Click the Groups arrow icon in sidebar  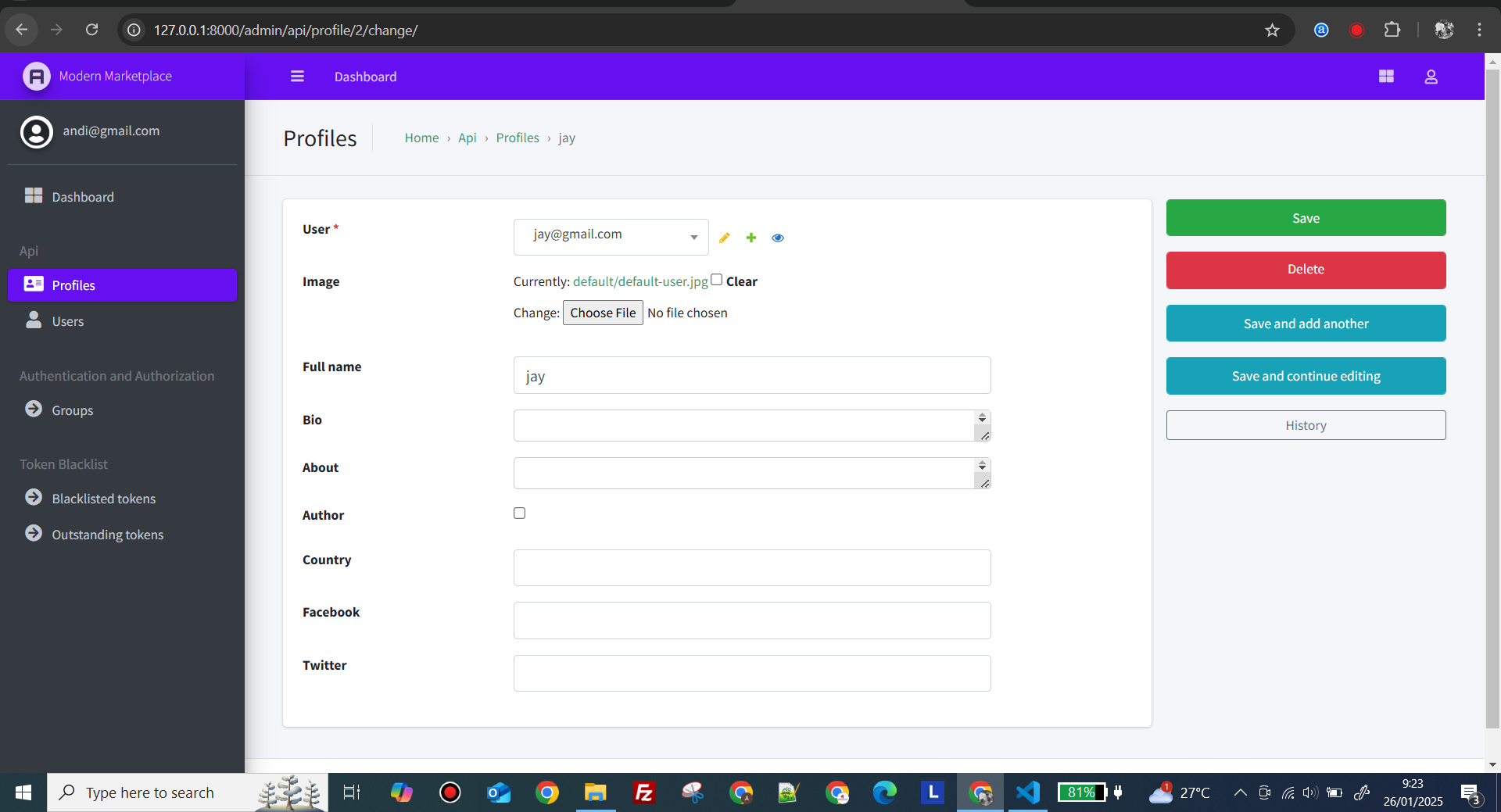coord(34,409)
